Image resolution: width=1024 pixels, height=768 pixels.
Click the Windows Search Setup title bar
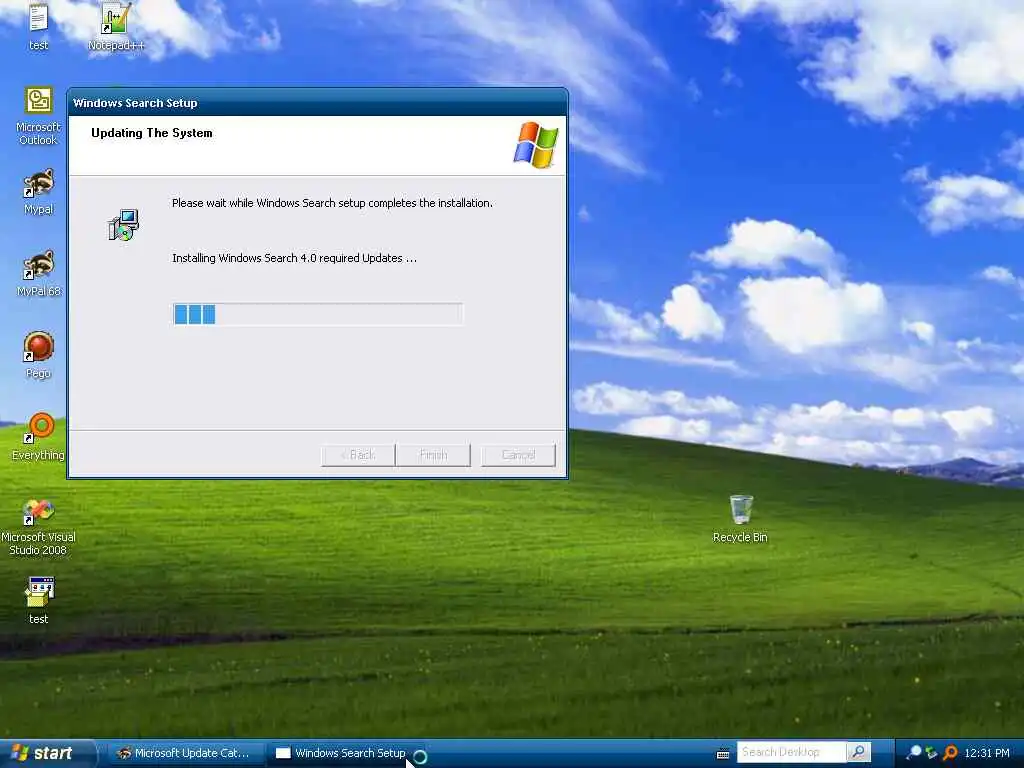point(317,103)
